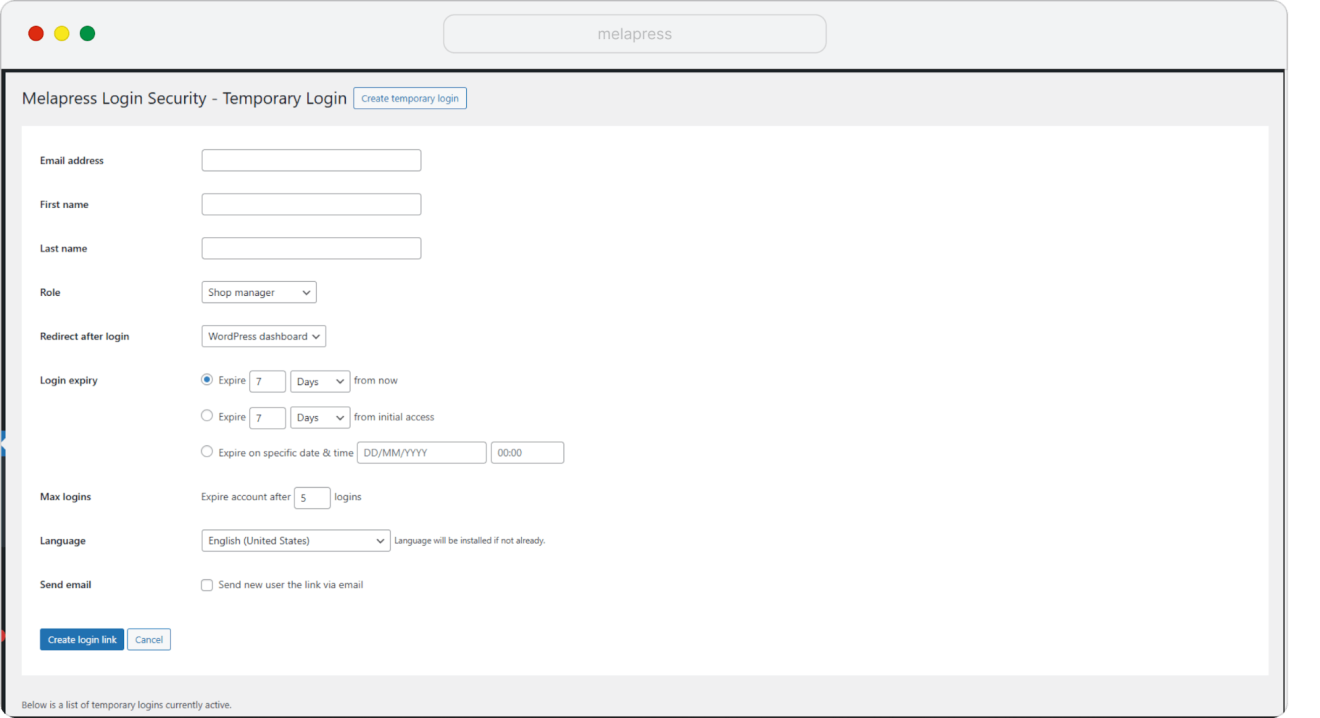The height and width of the screenshot is (718, 1320).
Task: Click the DD/MM/YYYY date field
Action: [422, 453]
